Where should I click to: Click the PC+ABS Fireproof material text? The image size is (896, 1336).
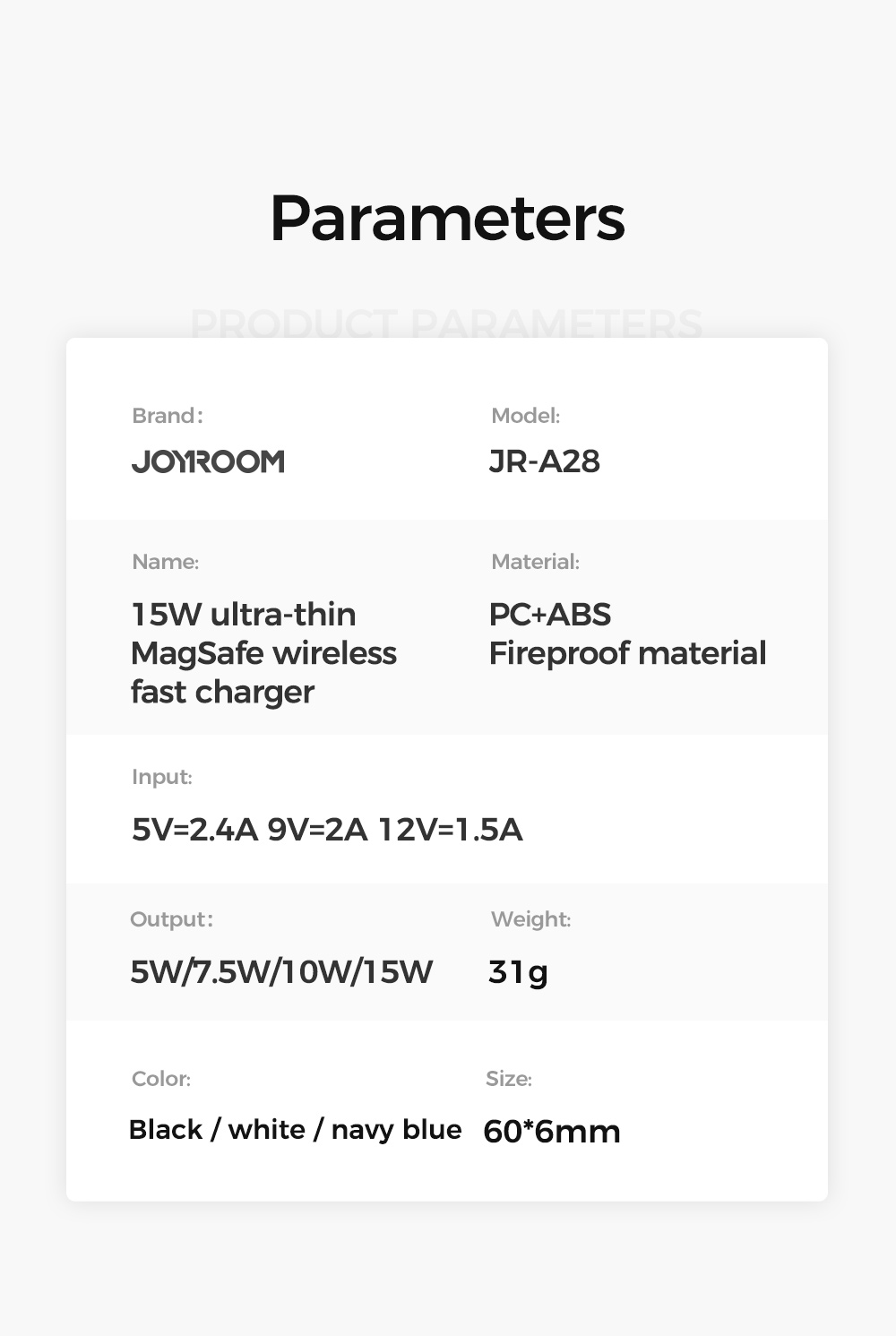(627, 634)
